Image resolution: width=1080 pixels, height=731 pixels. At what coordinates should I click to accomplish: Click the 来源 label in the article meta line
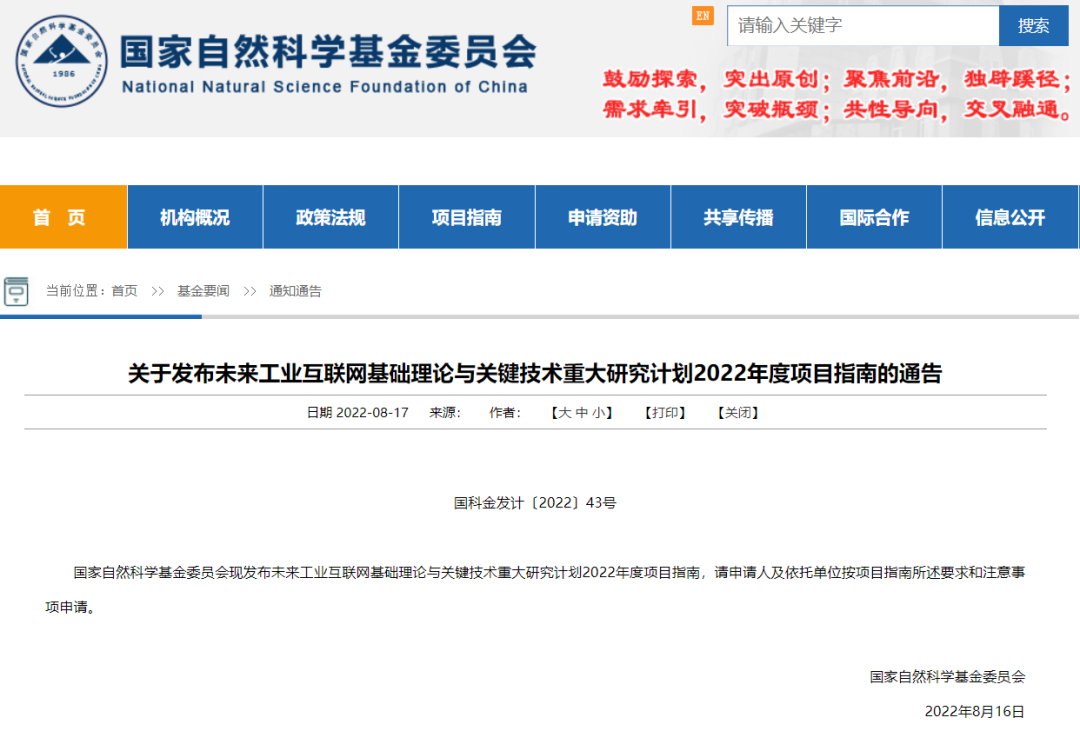(444, 413)
